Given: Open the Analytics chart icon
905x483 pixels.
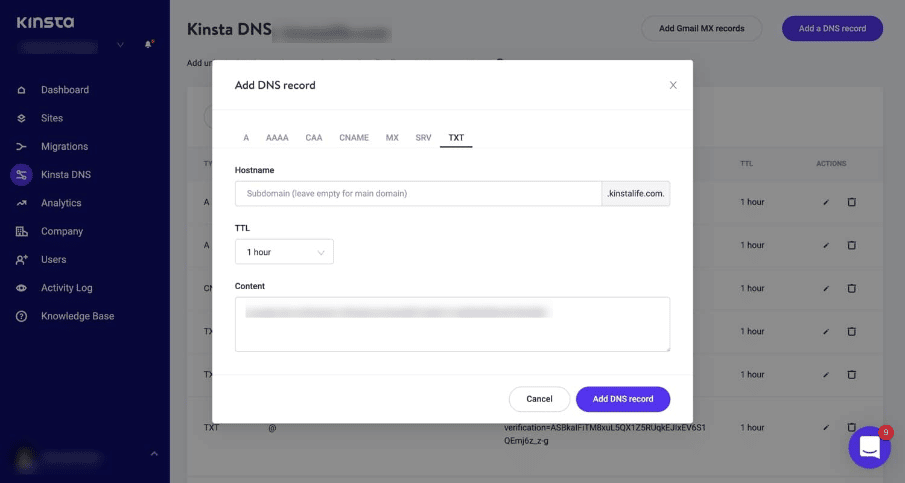Looking at the screenshot, I should click(21, 203).
